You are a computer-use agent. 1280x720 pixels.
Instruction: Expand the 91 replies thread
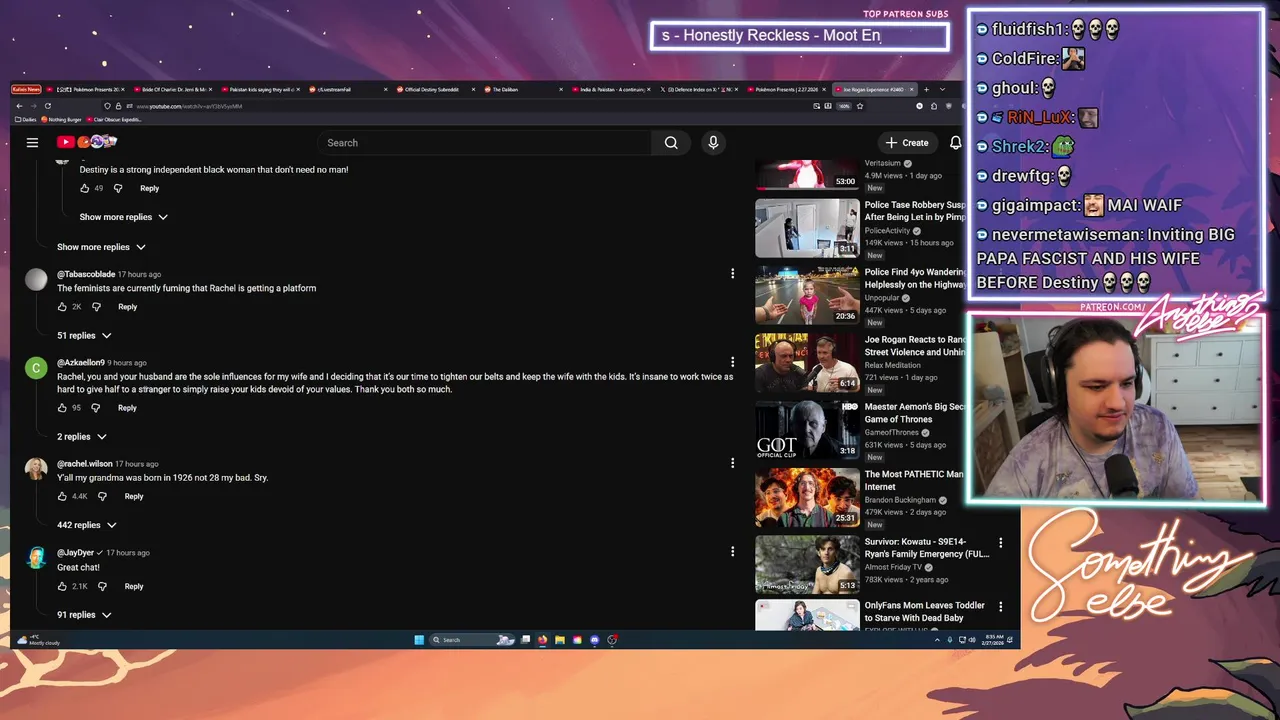click(84, 615)
